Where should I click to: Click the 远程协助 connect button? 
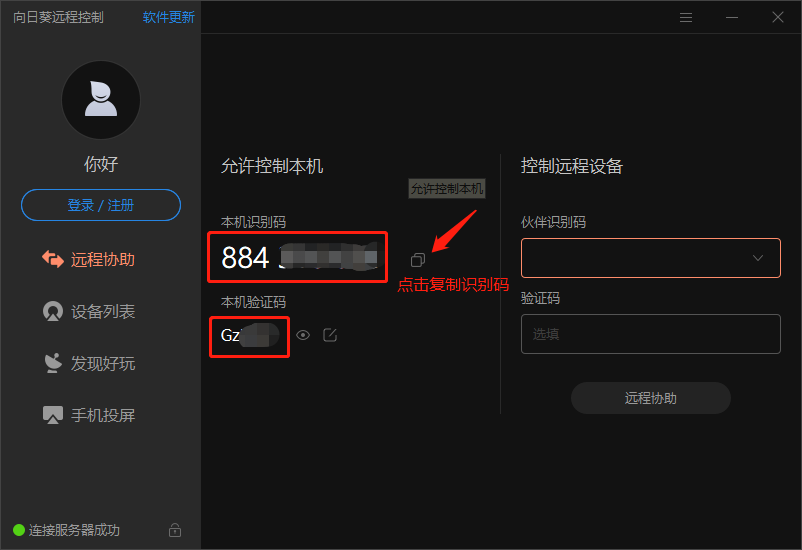click(651, 398)
